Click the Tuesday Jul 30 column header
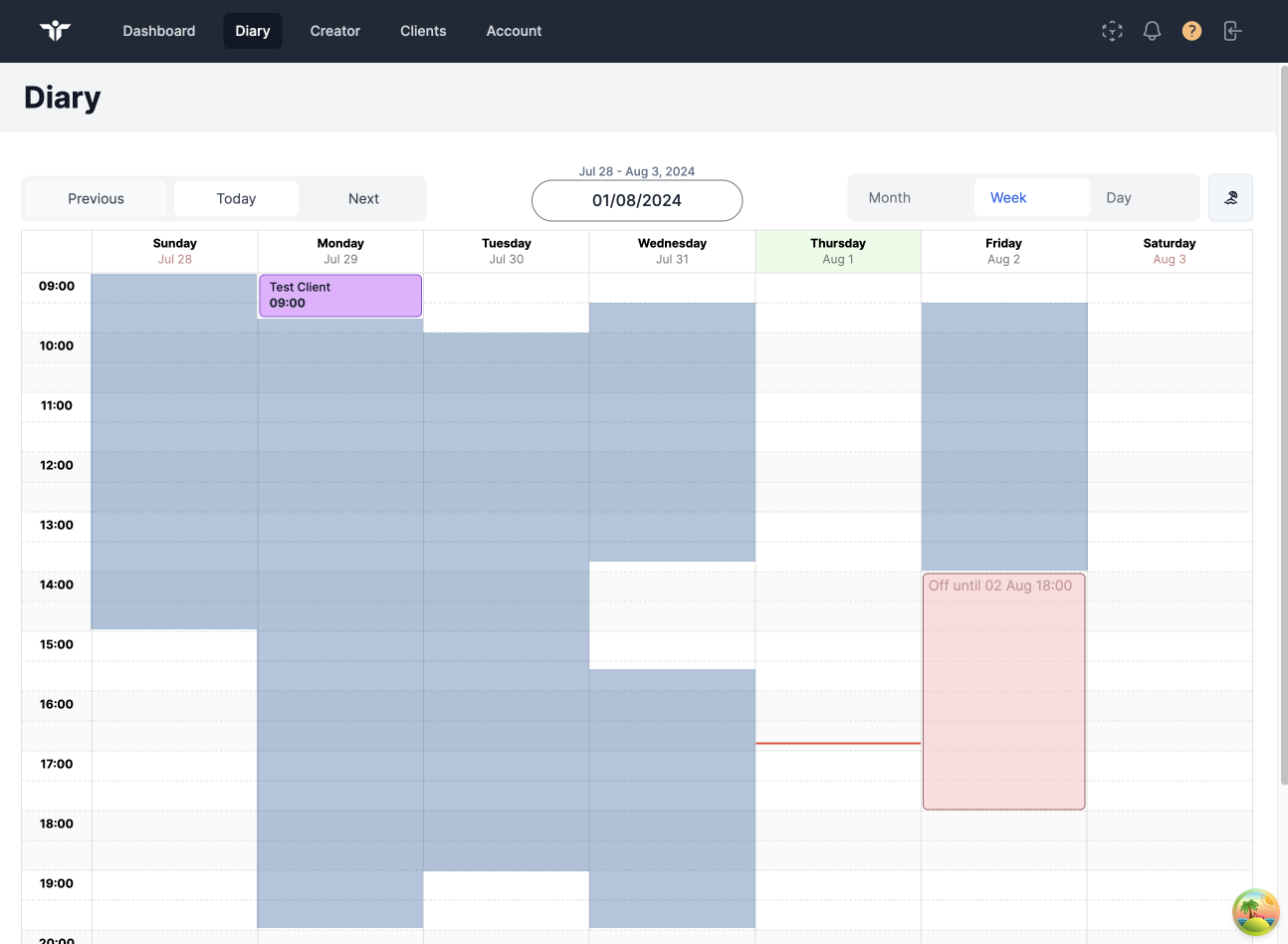Viewport: 1288px width, 944px height. tap(507, 251)
